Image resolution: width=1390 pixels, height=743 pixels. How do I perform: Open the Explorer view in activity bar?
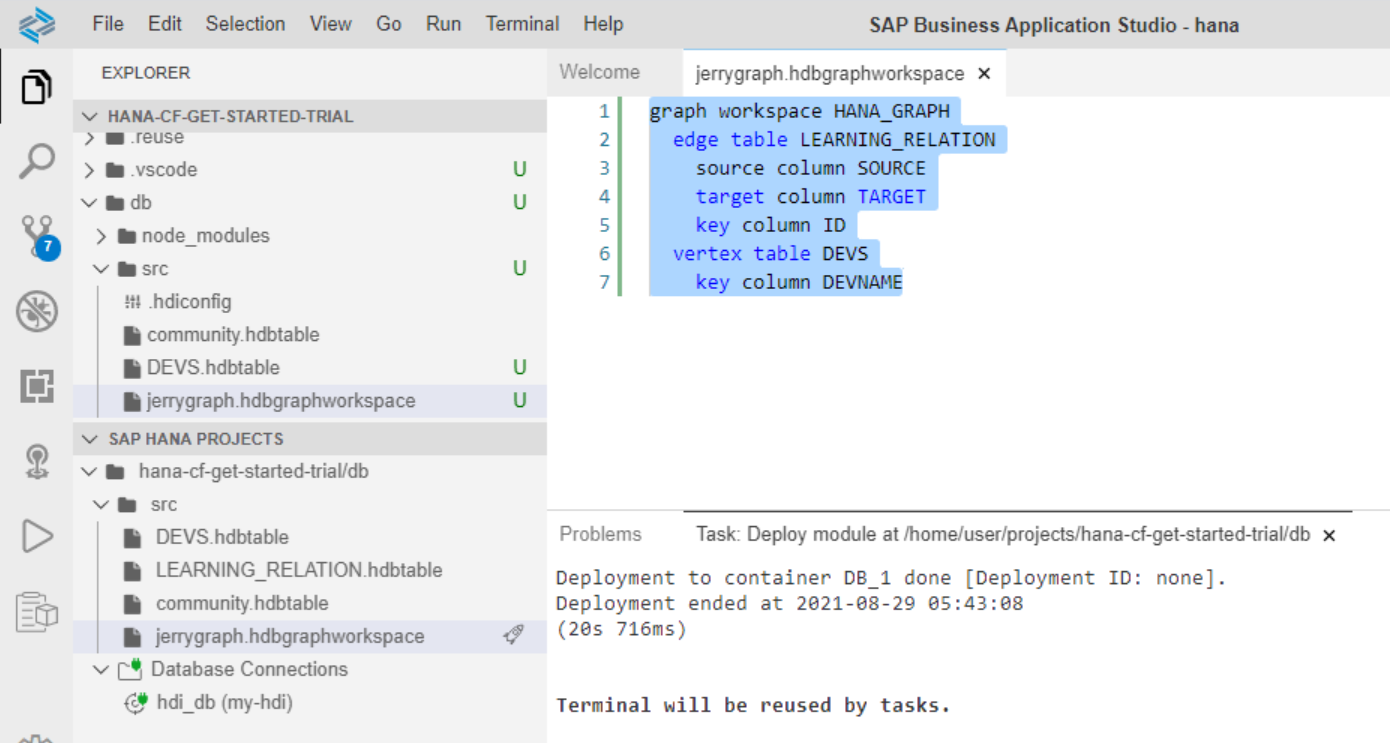(x=36, y=87)
